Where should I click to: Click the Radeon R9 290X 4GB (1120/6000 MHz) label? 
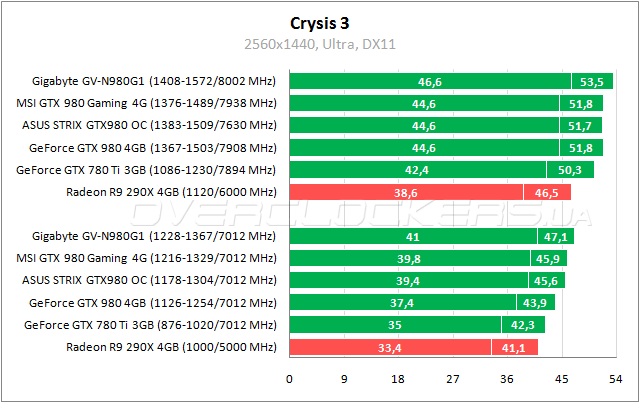pyautogui.click(x=171, y=191)
